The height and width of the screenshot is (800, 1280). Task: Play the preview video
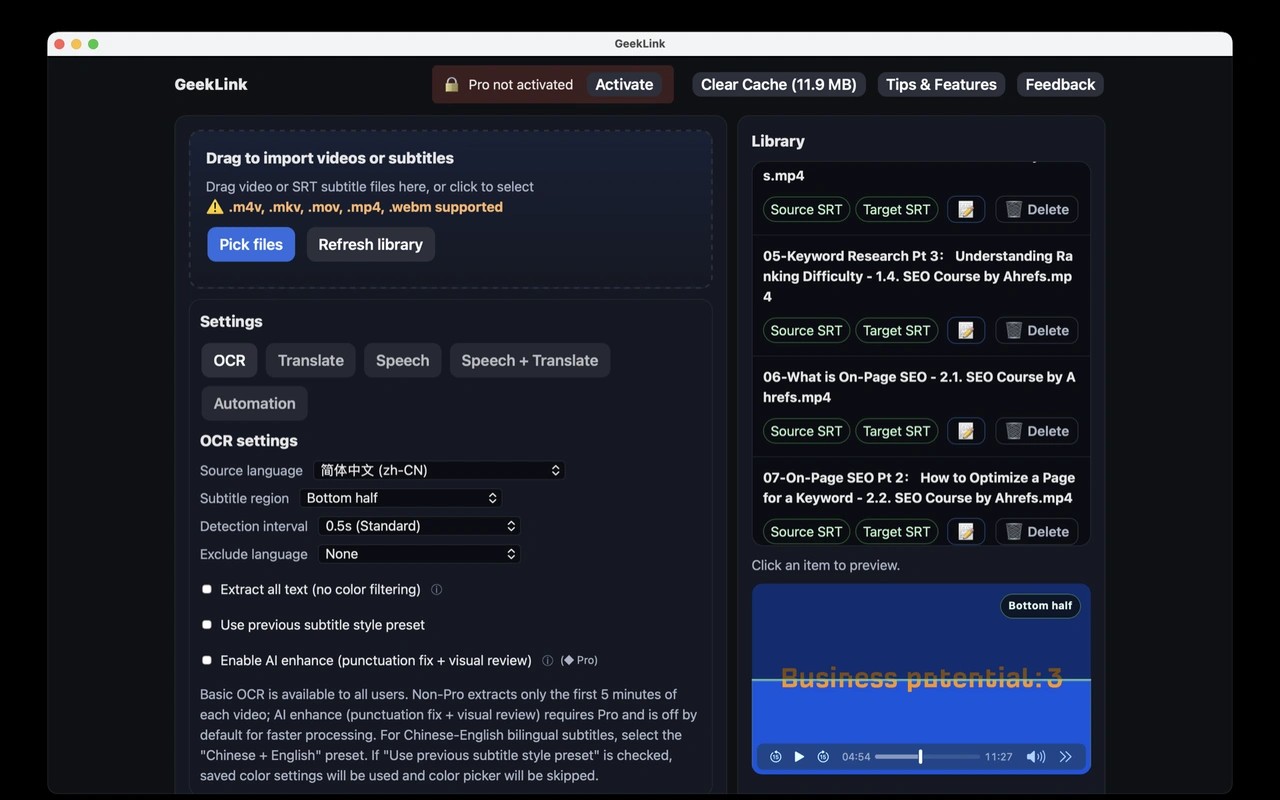(x=799, y=757)
